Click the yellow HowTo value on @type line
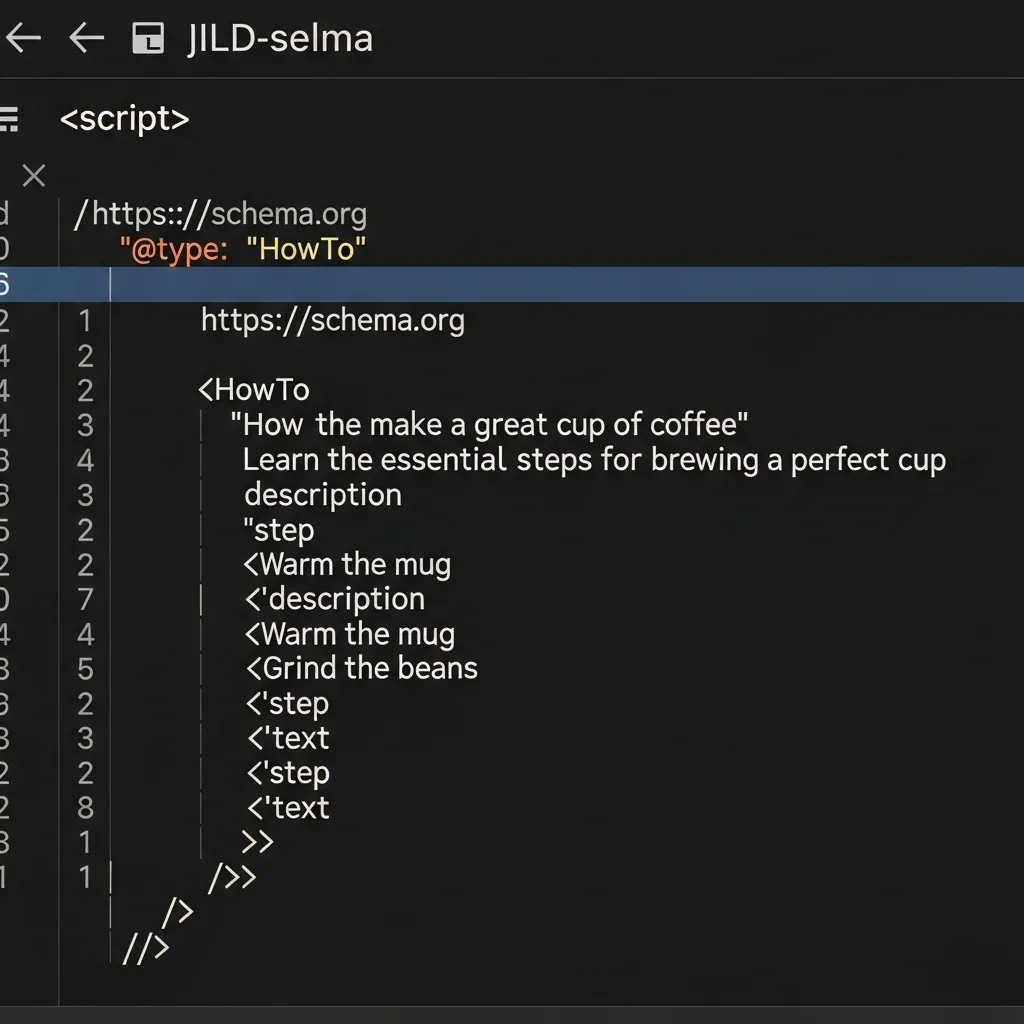Screen dimensions: 1024x1024 click(305, 249)
